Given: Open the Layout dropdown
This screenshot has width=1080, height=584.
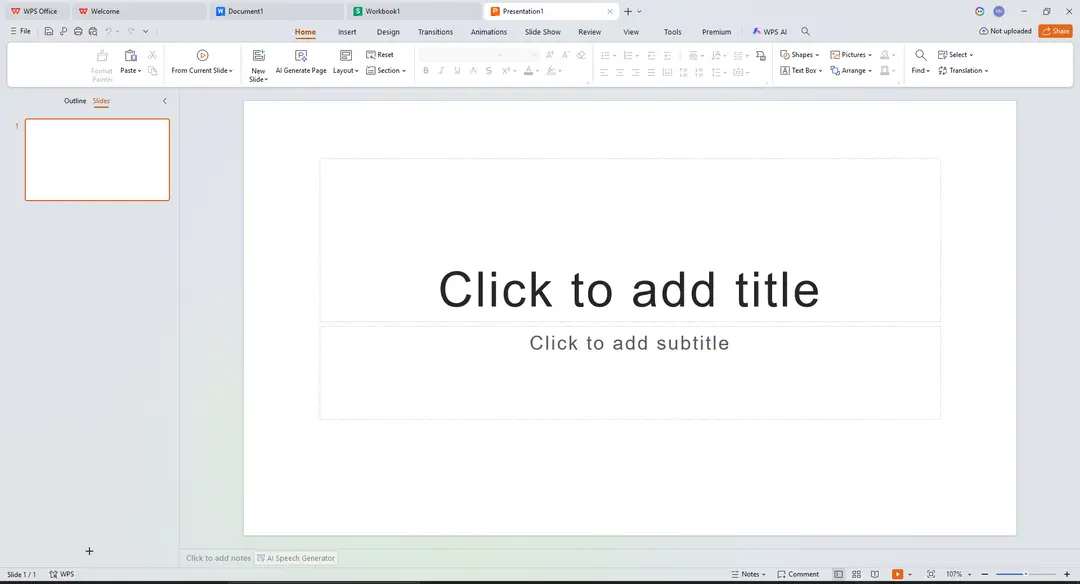Looking at the screenshot, I should (346, 71).
